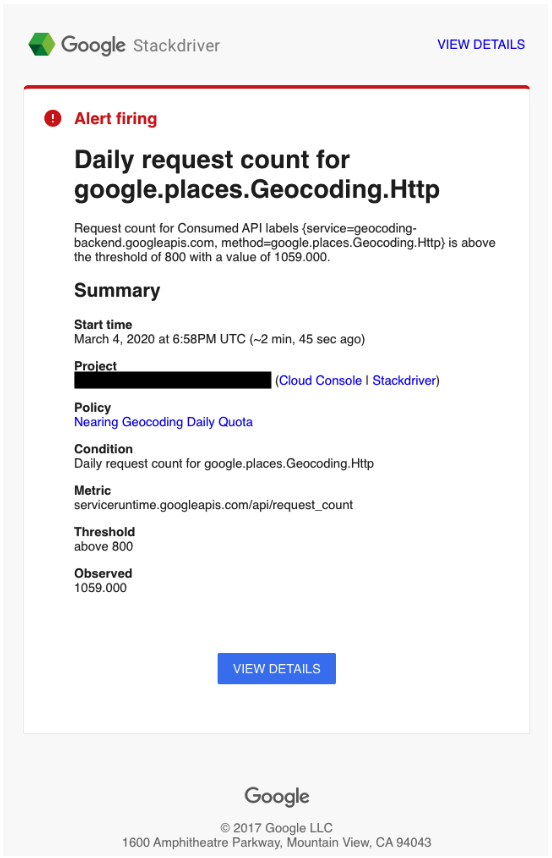Click the Summary section heading

pos(117,290)
